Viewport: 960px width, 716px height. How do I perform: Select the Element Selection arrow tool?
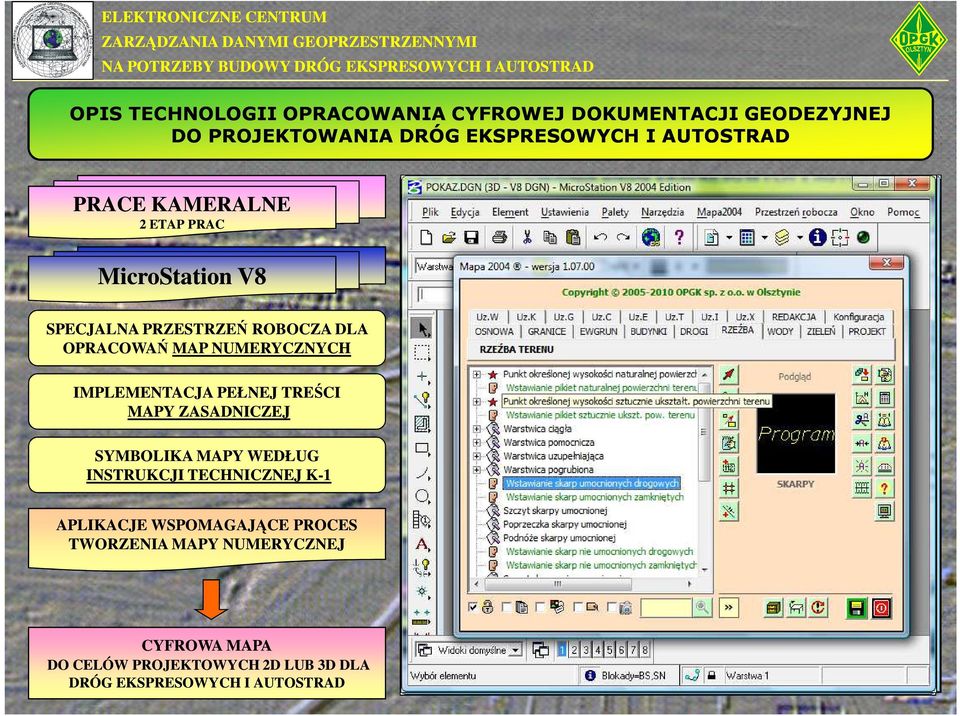click(422, 330)
